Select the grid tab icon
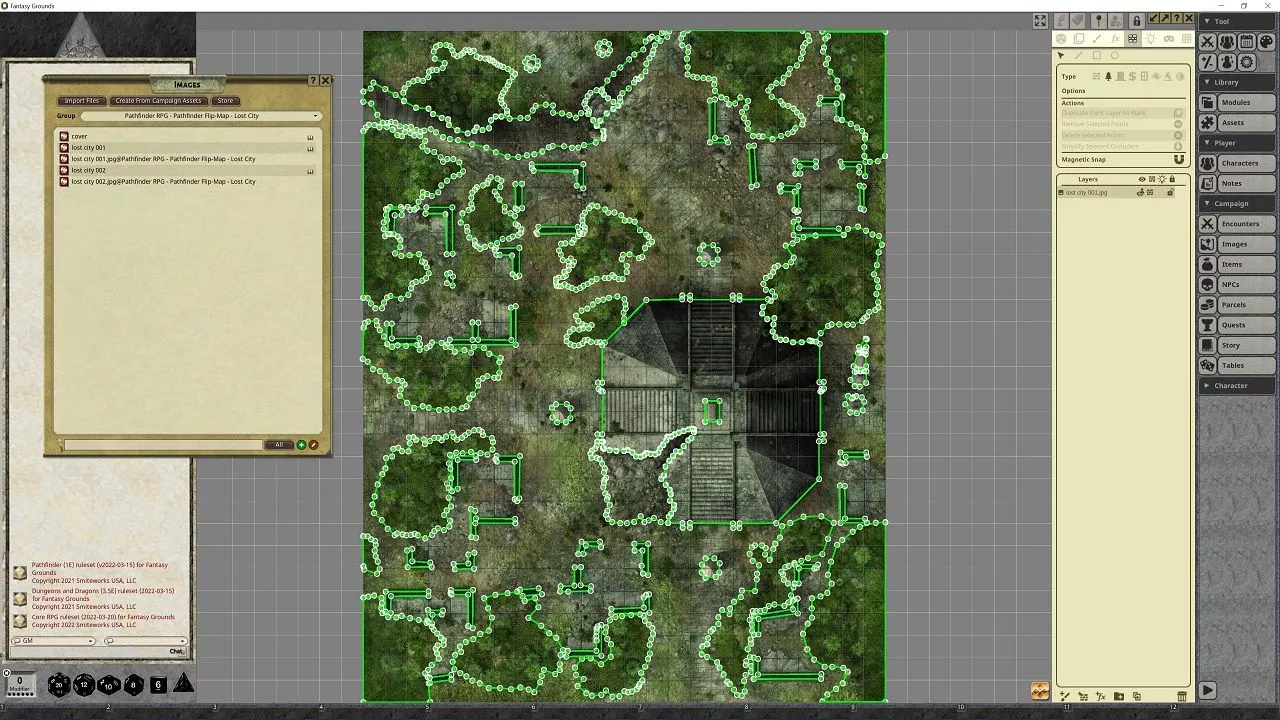 point(1187,39)
